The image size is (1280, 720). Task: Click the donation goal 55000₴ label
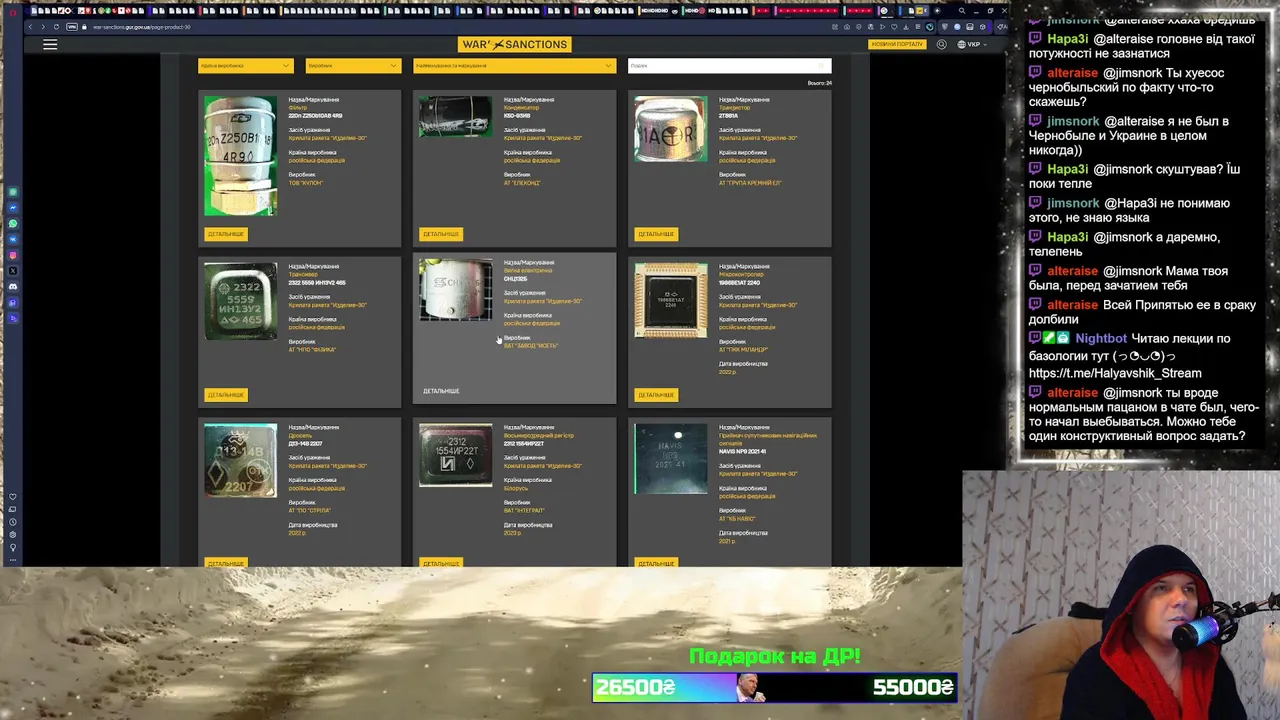913,688
